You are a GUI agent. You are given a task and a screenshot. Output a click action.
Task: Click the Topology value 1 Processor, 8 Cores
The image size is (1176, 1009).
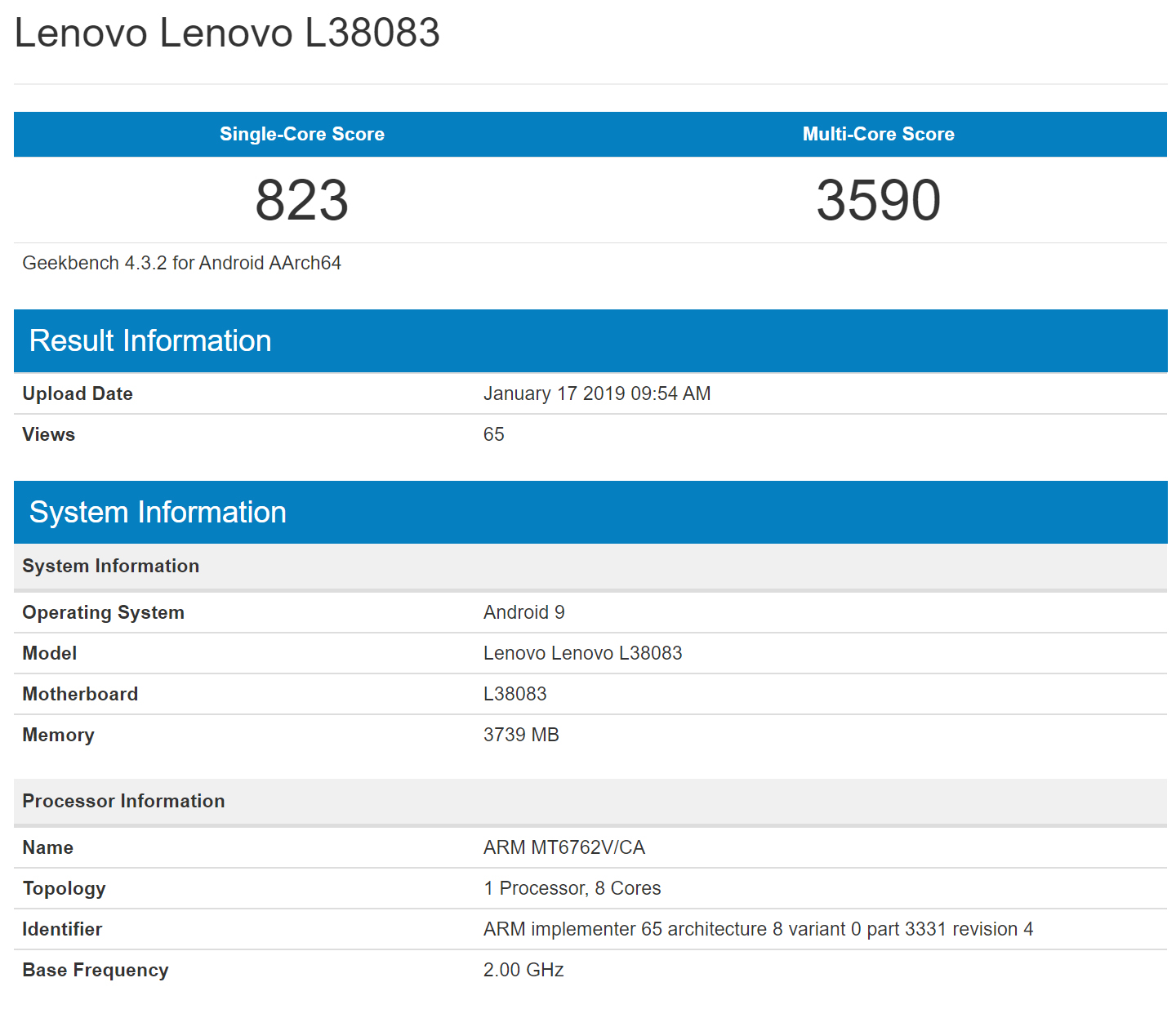[x=572, y=888]
